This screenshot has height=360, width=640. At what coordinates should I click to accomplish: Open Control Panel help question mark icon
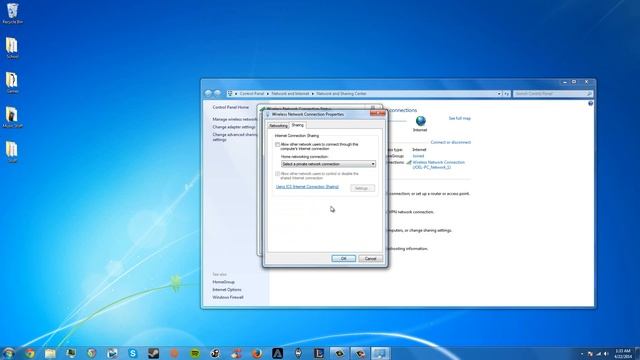tap(591, 103)
